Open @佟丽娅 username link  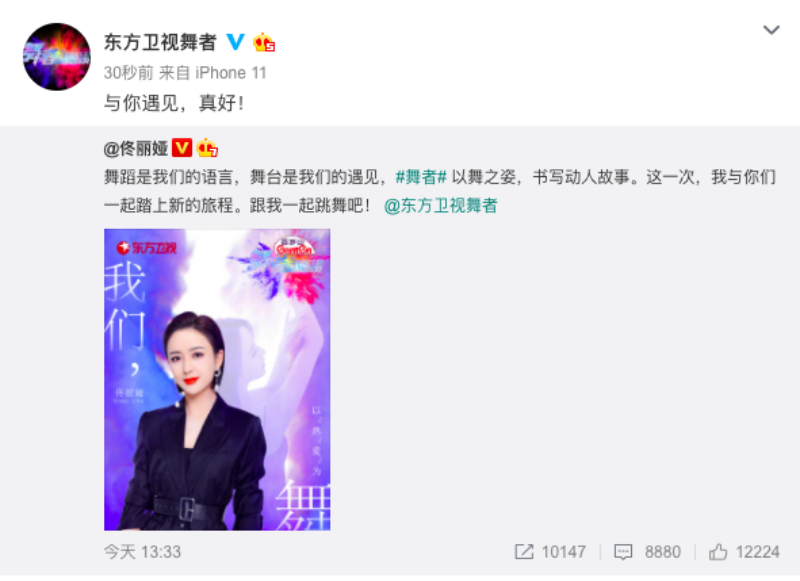(136, 148)
